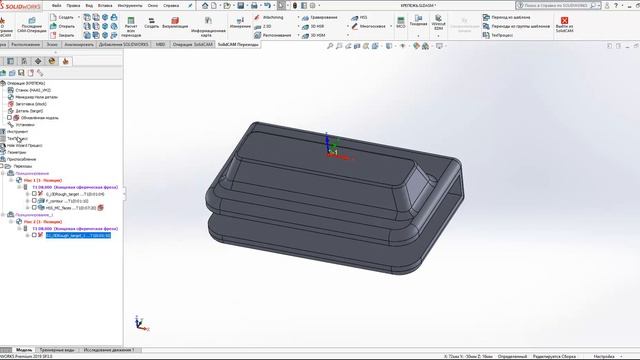
Task: Open the Правка menu
Action: (x=73, y=6)
